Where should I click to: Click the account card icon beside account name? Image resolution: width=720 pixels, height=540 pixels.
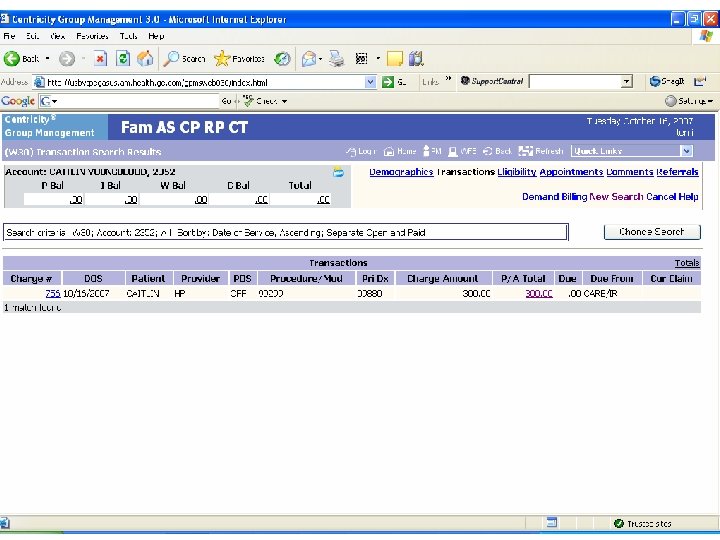tap(338, 173)
